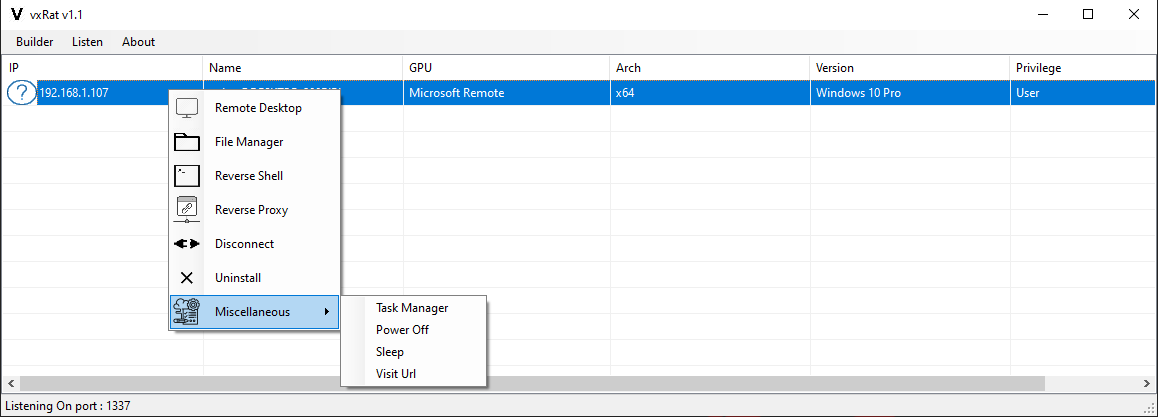Click the vxRat logo in title bar
1158x417 pixels.
coord(18,14)
